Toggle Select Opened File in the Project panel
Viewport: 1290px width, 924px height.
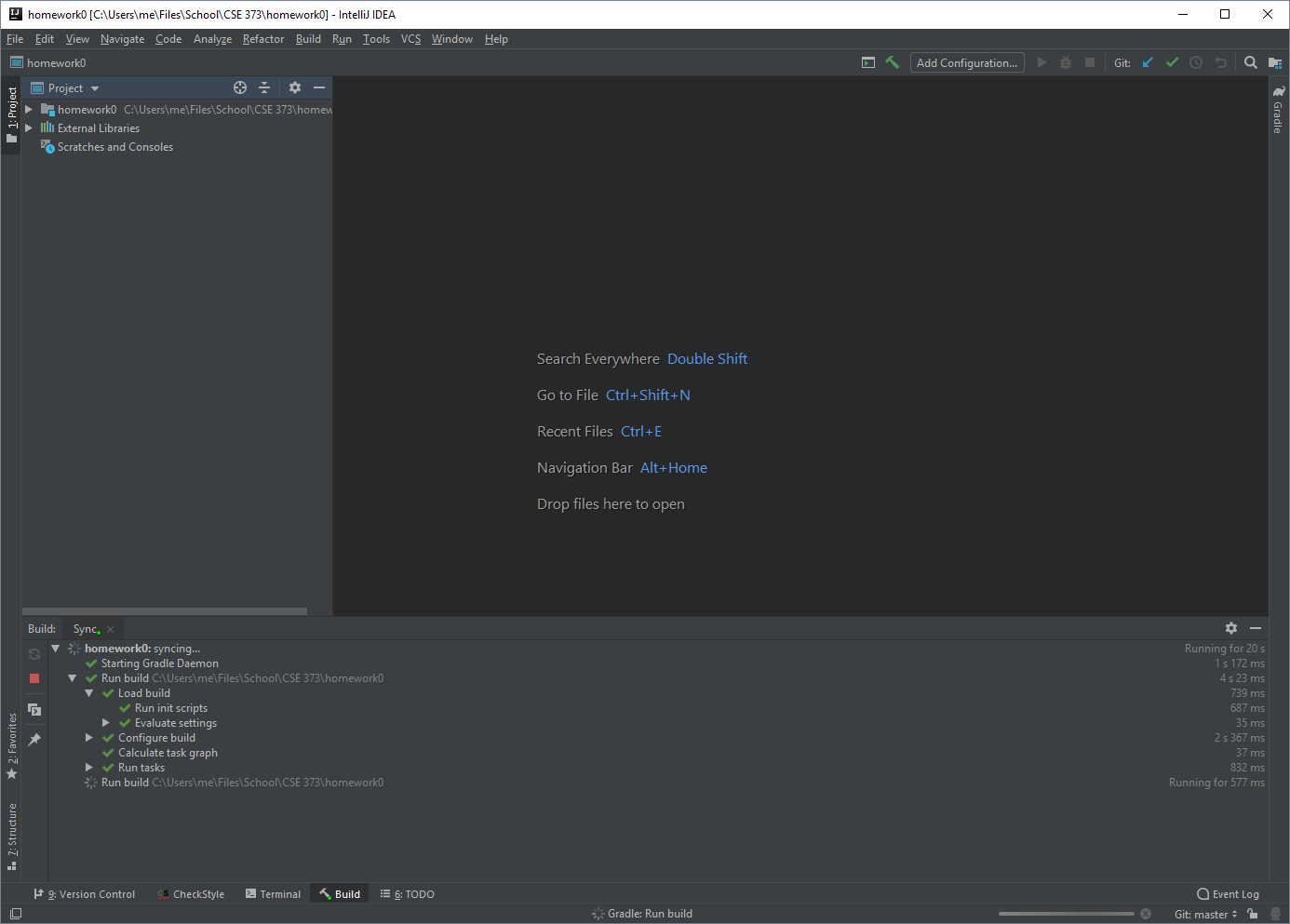click(239, 87)
